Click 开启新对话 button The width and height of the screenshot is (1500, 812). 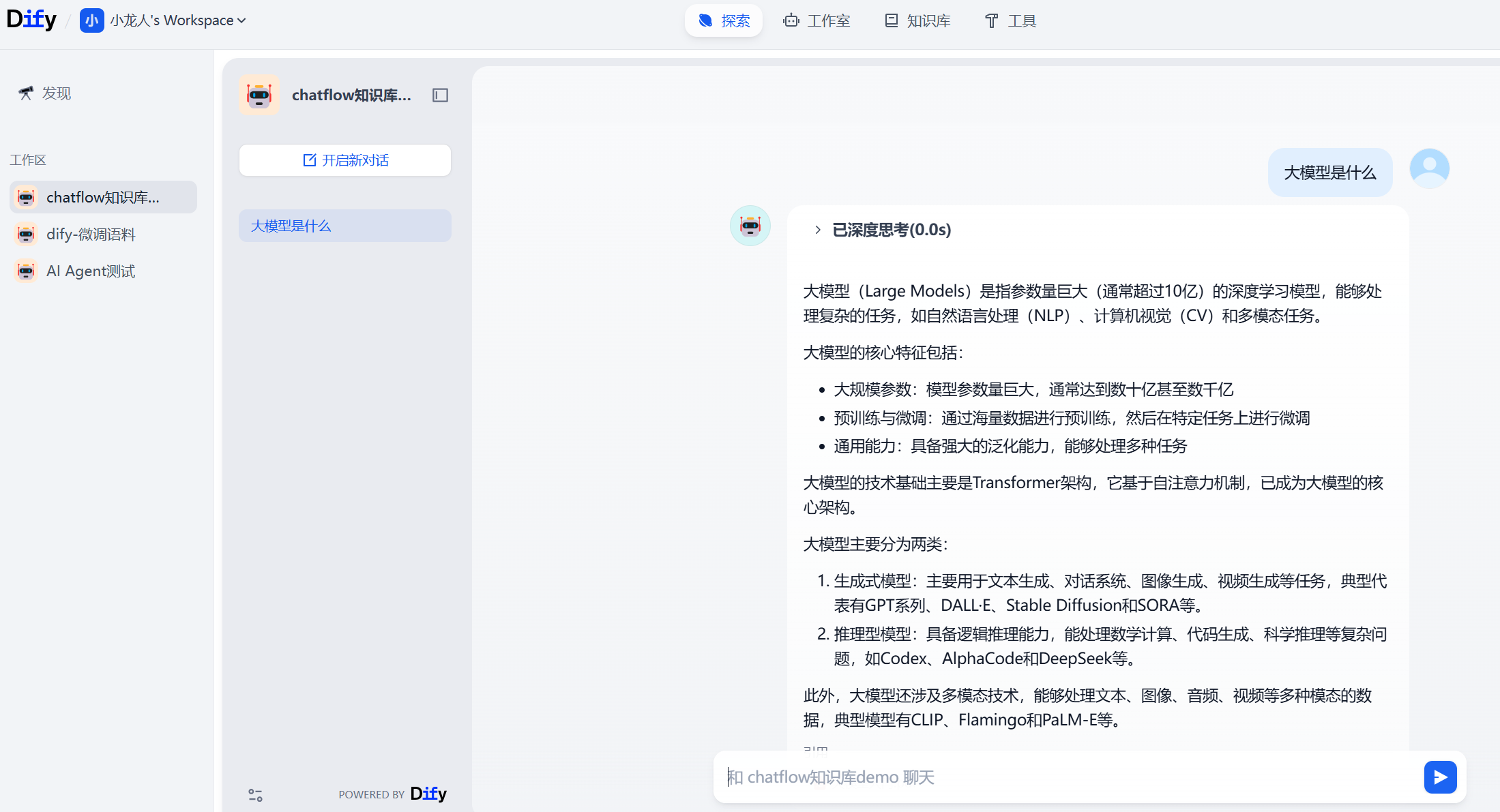click(x=345, y=160)
